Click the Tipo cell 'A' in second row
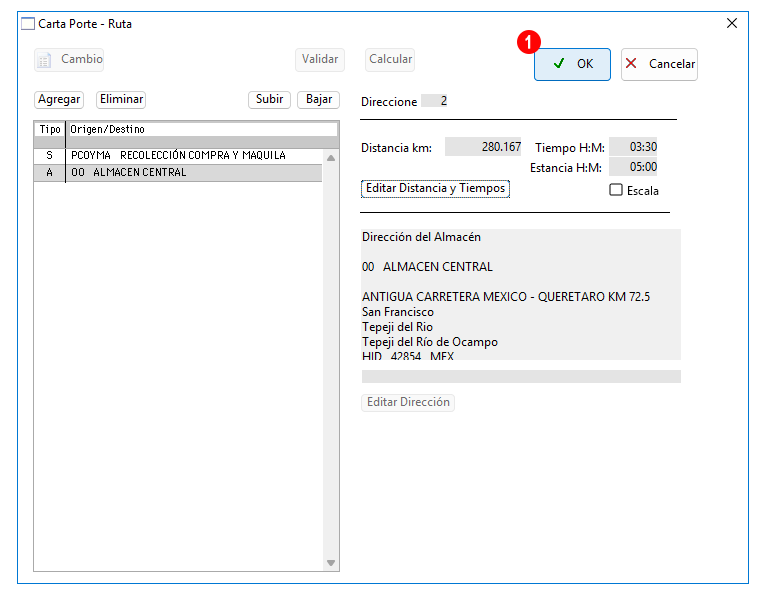 click(x=49, y=173)
